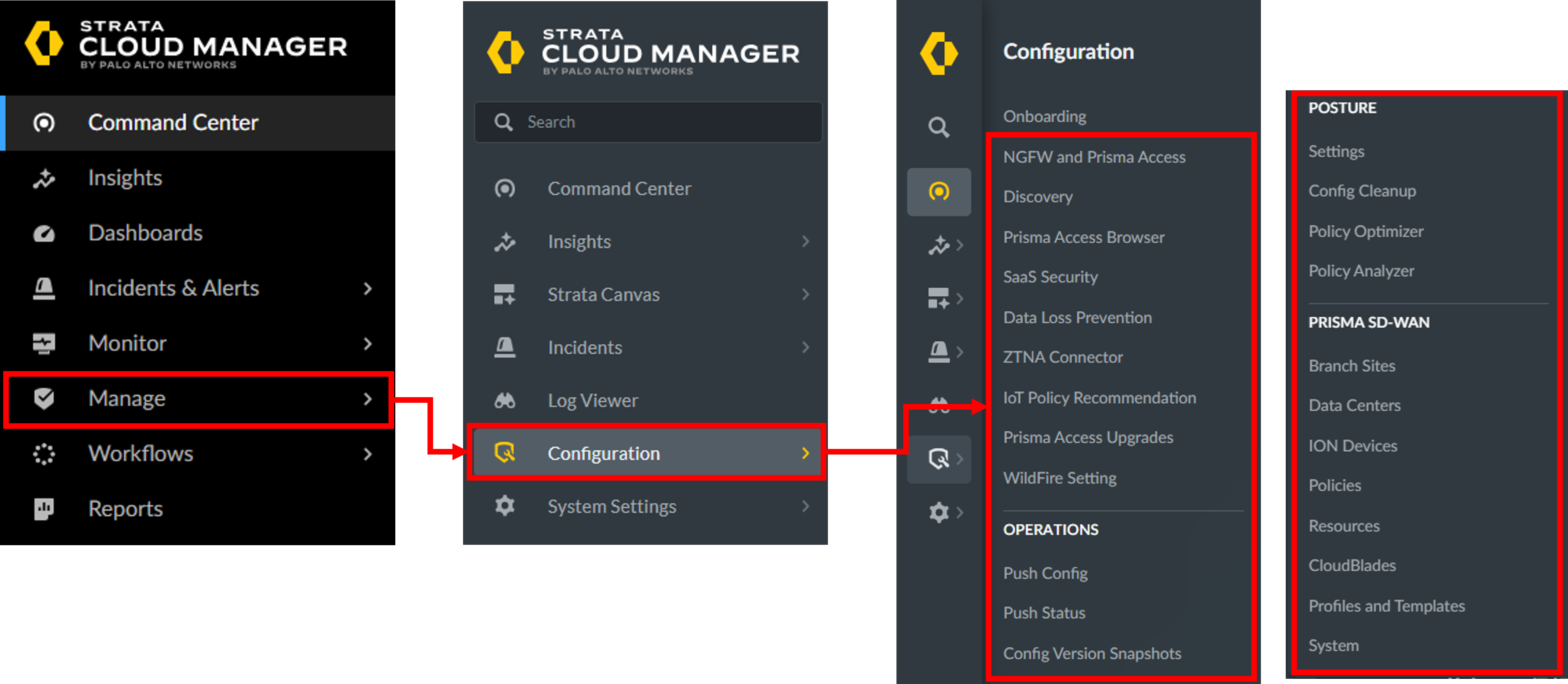Viewport: 1568px width, 684px height.
Task: Click the Push Config link
Action: pyautogui.click(x=1045, y=573)
